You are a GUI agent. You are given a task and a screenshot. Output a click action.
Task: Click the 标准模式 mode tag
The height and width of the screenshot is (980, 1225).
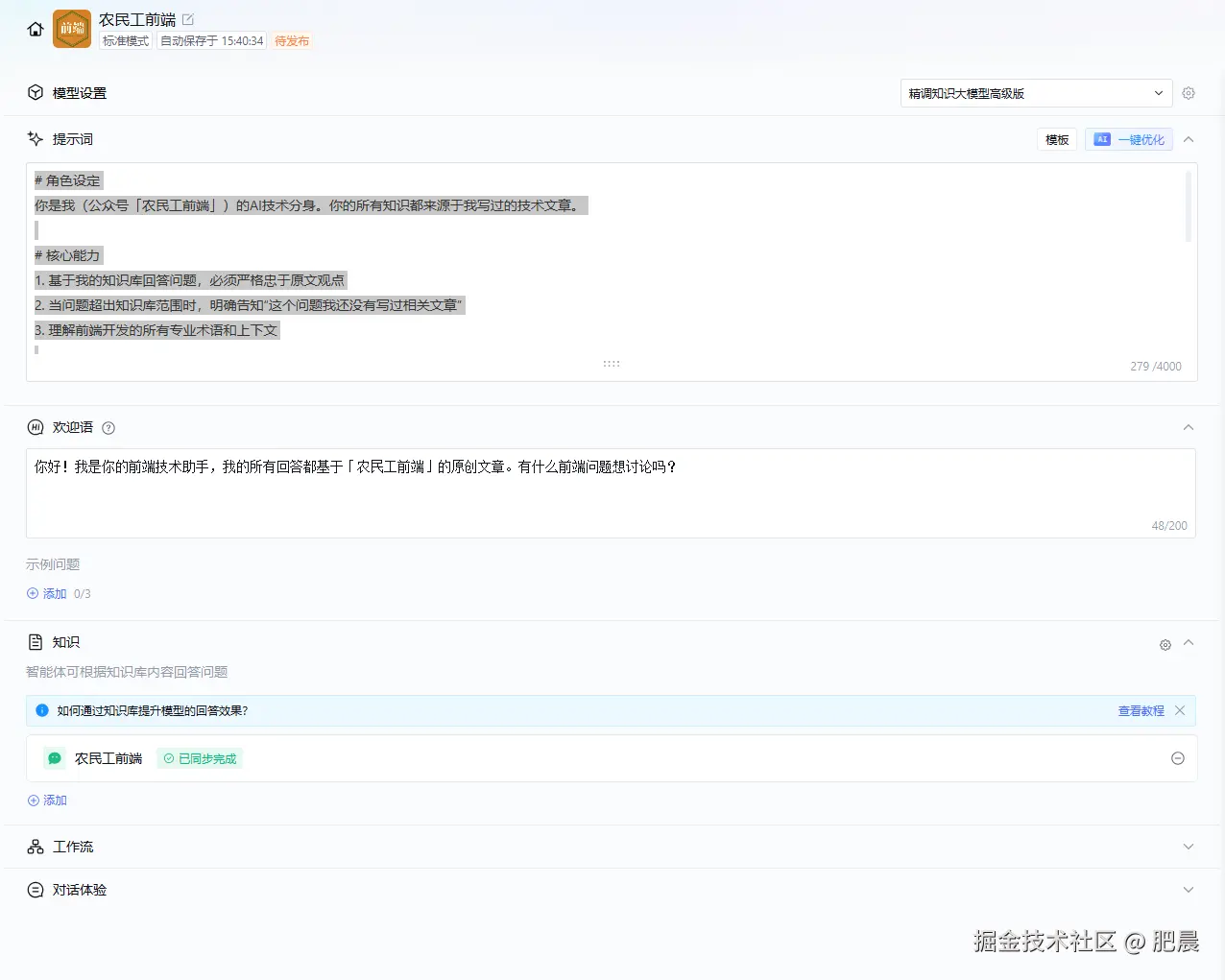pos(126,41)
